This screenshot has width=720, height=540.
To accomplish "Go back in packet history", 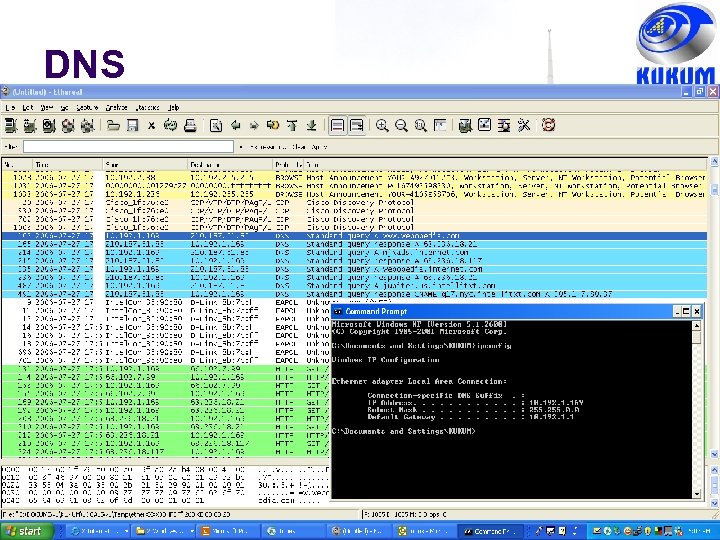I will click(x=236, y=125).
